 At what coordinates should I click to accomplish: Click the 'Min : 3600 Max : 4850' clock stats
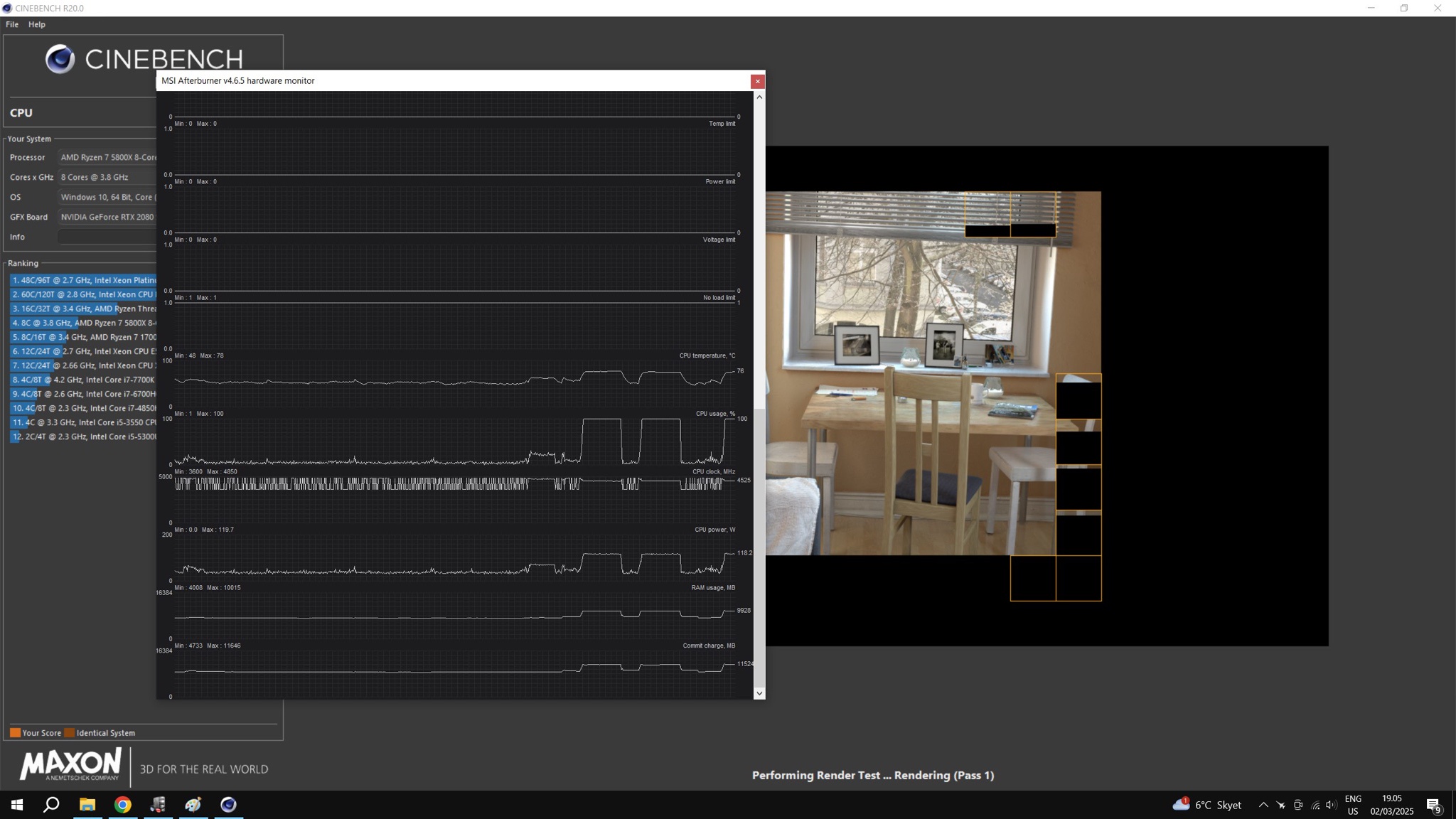(206, 472)
